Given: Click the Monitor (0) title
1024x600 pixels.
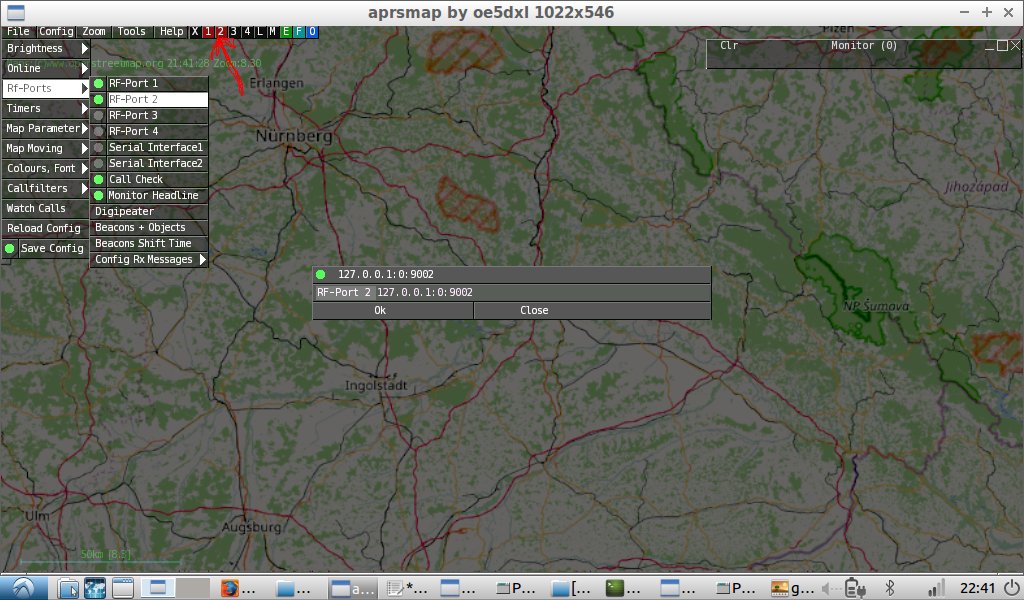Looking at the screenshot, I should coord(863,45).
